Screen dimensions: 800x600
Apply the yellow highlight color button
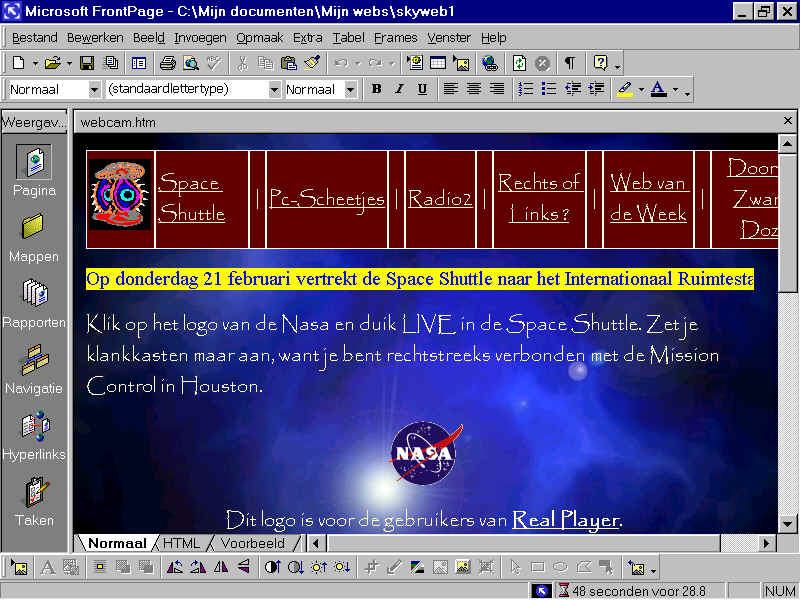(625, 89)
